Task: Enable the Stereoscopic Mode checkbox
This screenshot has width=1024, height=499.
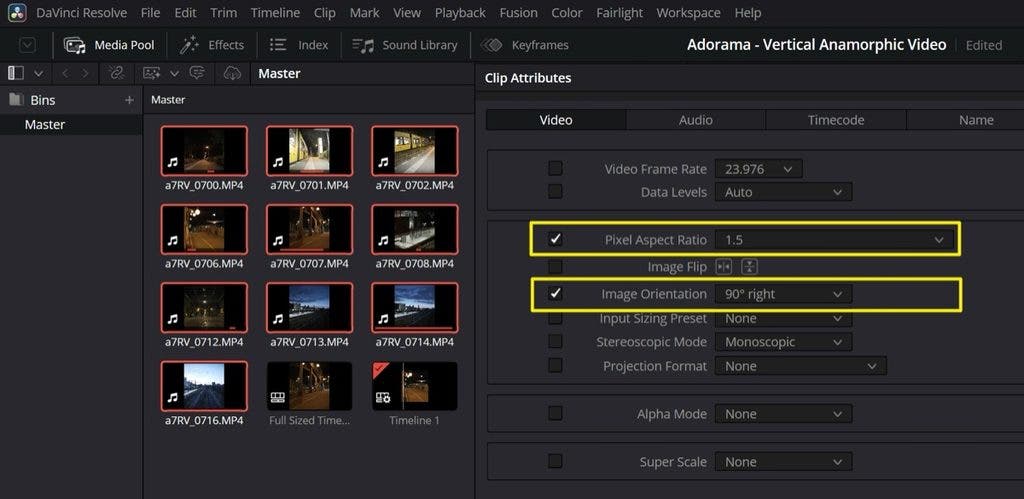Action: (x=555, y=342)
